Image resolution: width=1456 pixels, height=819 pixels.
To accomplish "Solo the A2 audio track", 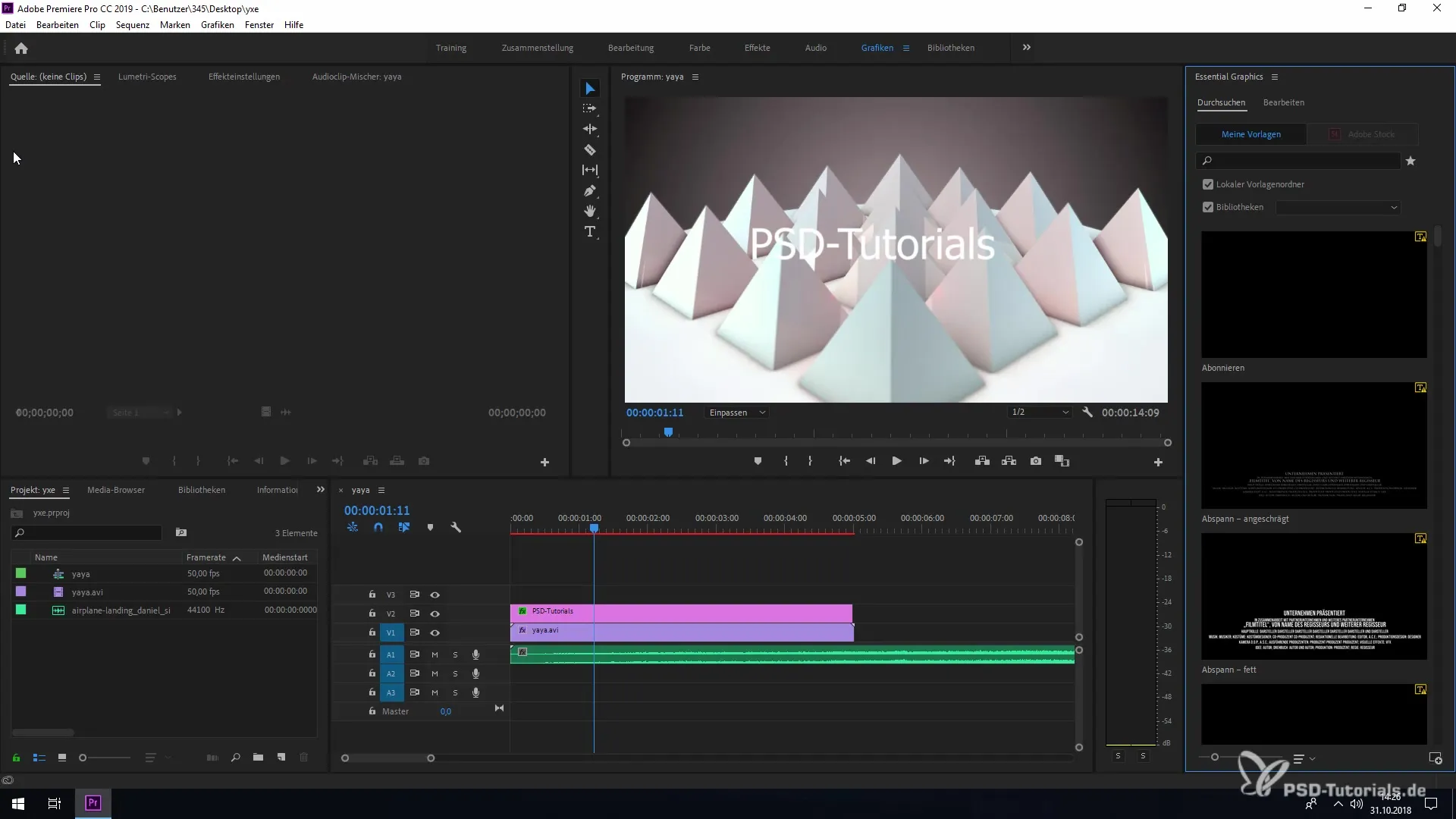I will coord(455,673).
